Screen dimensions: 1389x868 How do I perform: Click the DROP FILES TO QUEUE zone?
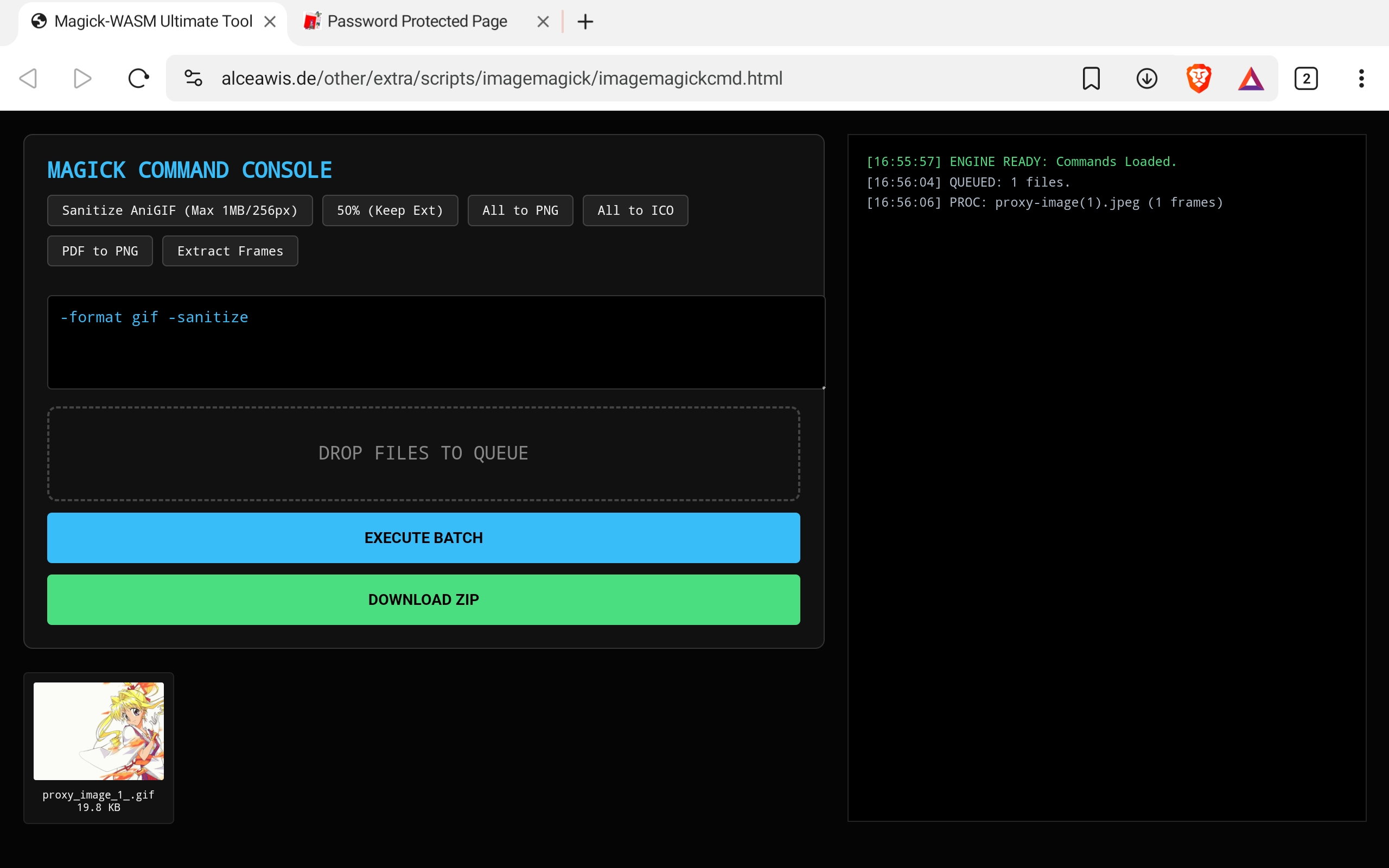(424, 454)
